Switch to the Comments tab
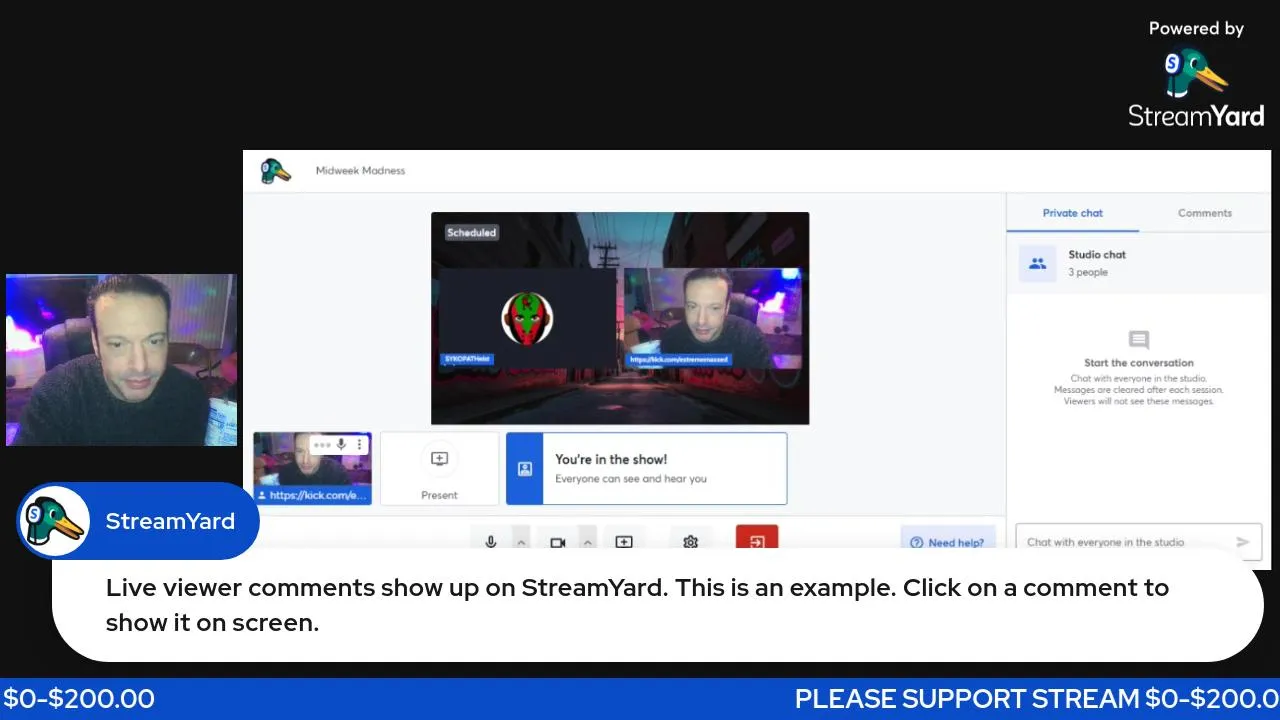The width and height of the screenshot is (1280, 720). (x=1204, y=213)
